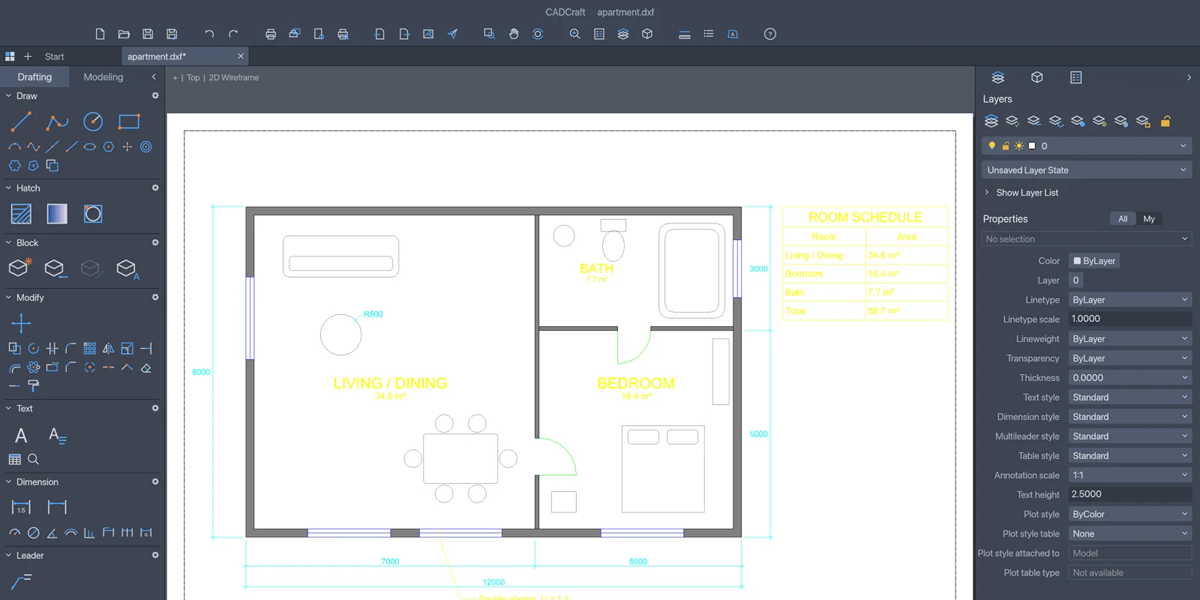Select the large single-line Text tool
This screenshot has width=1200, height=600.
[x=21, y=435]
